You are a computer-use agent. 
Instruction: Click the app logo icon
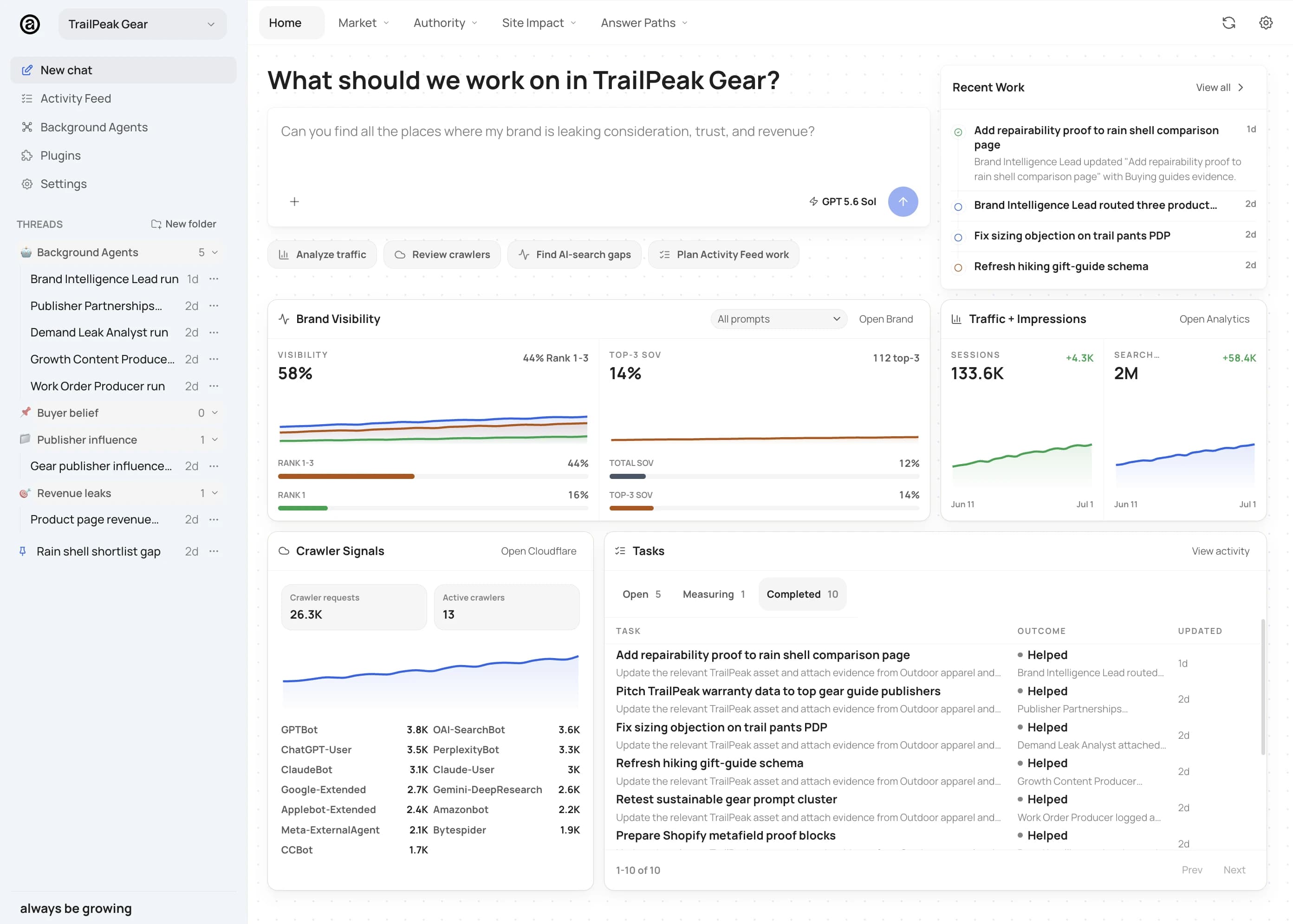click(30, 24)
